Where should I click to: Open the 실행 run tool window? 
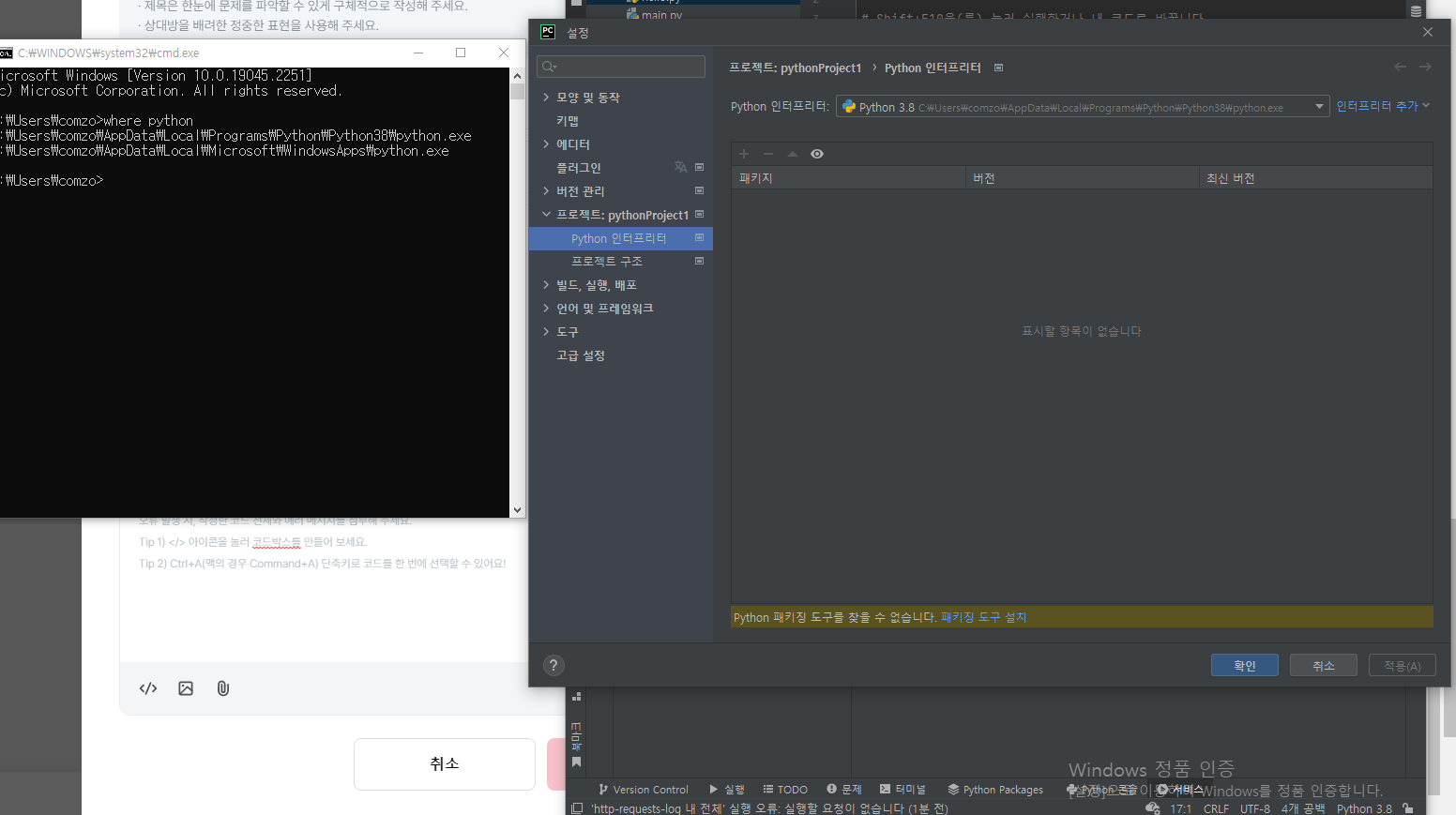tap(727, 790)
